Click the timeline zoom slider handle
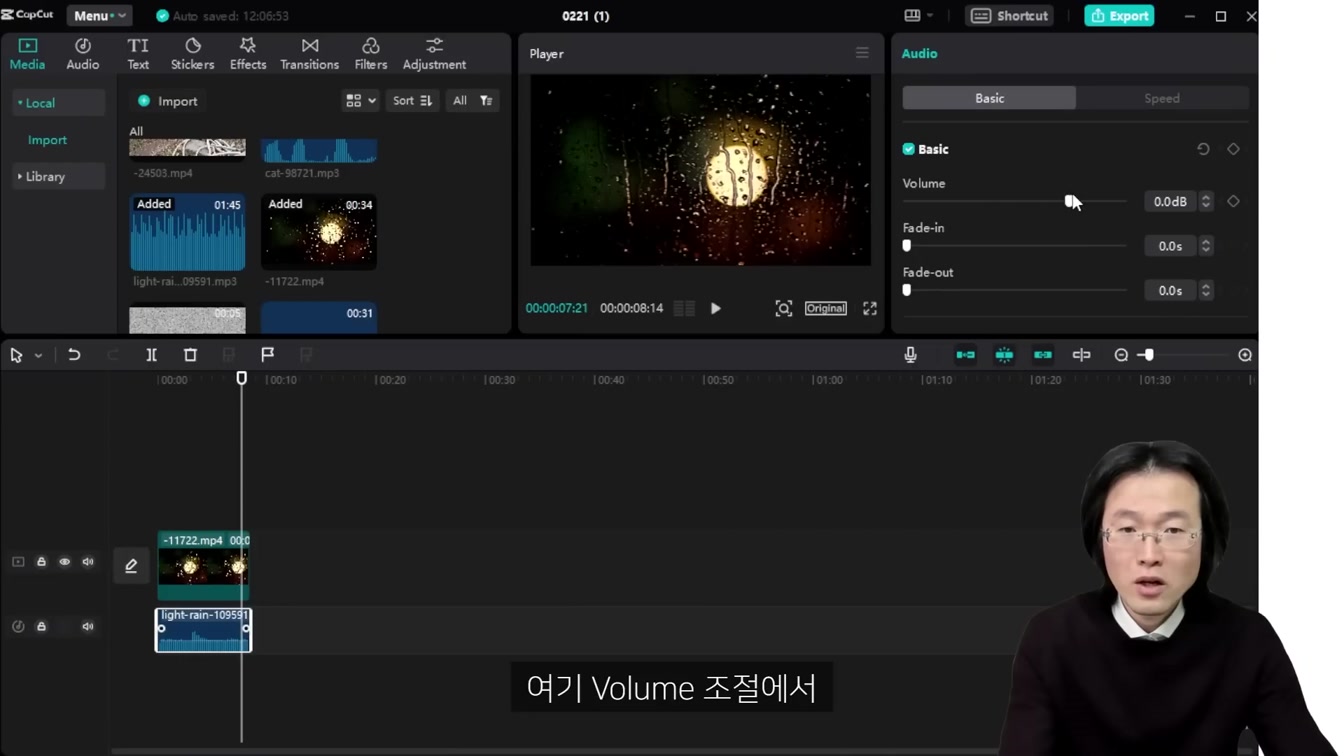 pos(1149,355)
